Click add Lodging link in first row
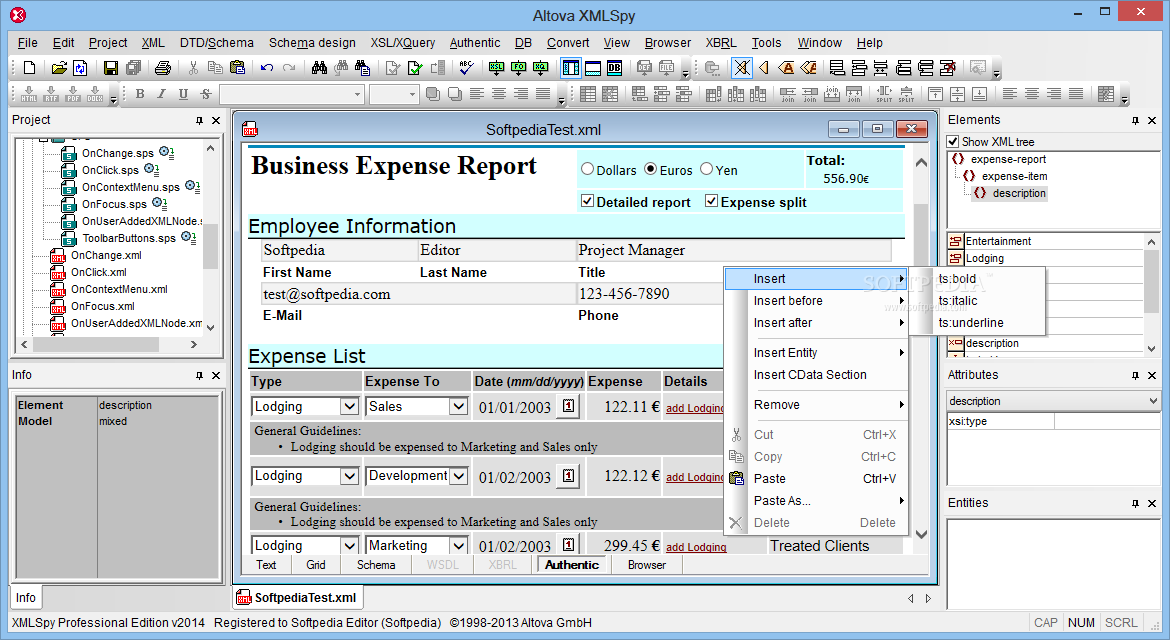This screenshot has height=640, width=1170. tap(695, 408)
